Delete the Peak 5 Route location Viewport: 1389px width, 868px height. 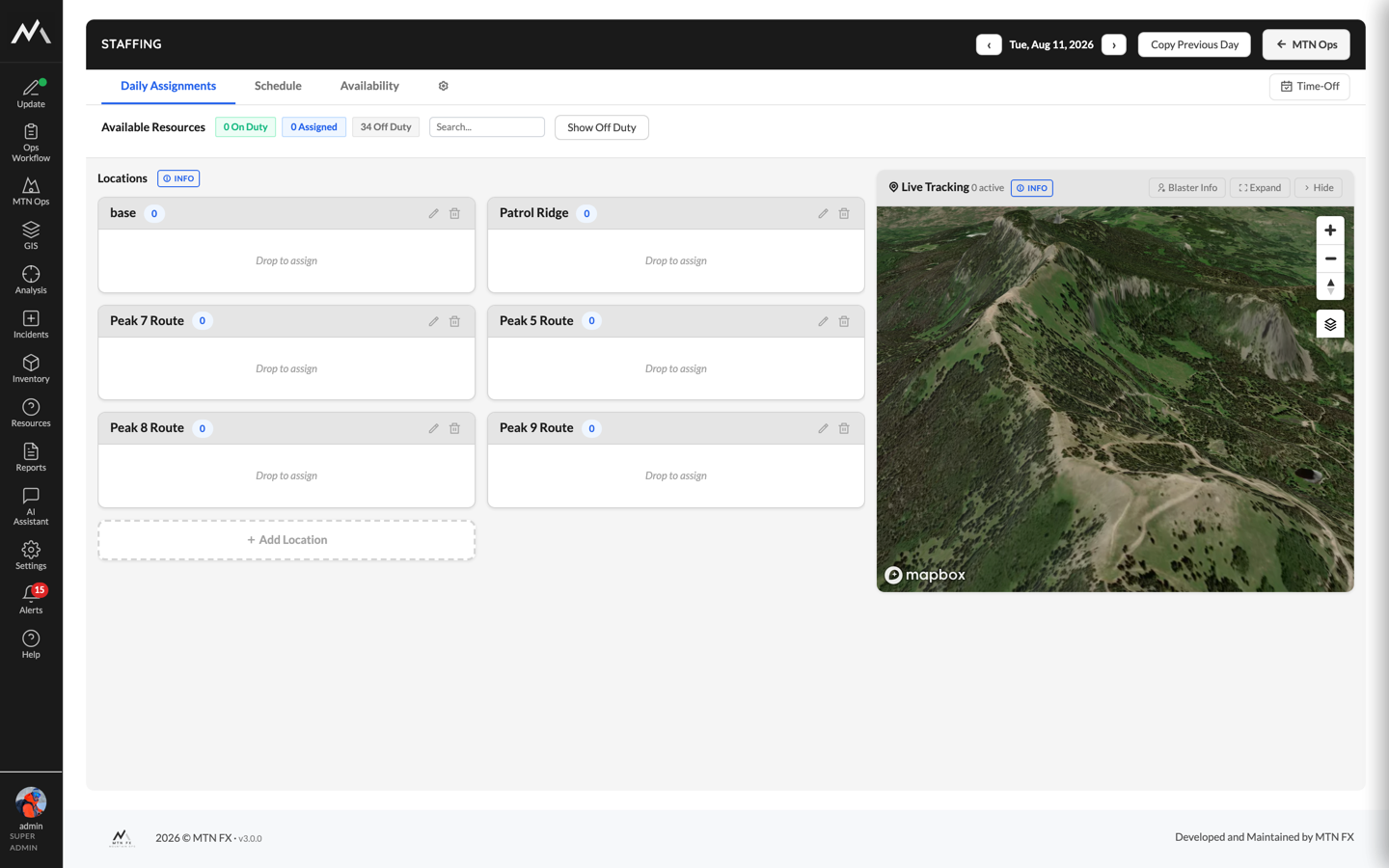point(844,321)
